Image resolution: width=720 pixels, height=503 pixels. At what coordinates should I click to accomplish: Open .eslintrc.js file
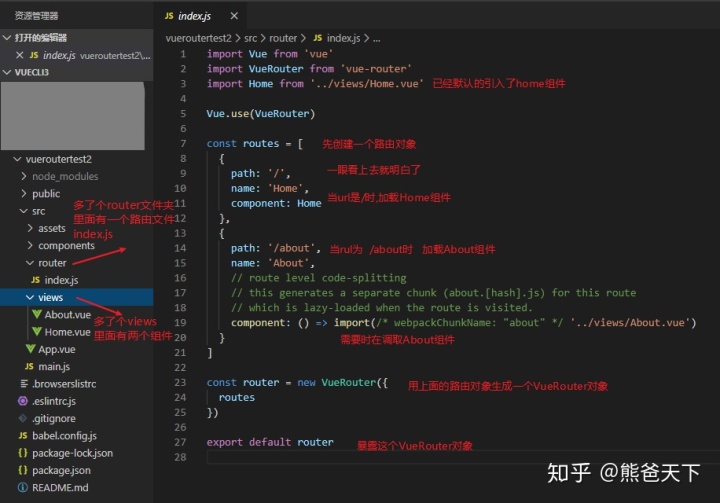tap(54, 401)
